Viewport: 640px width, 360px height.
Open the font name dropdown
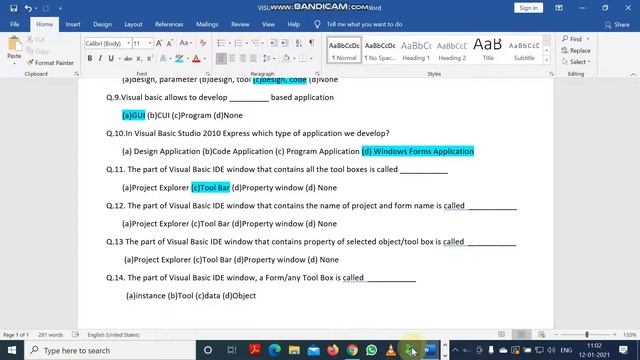click(x=129, y=43)
